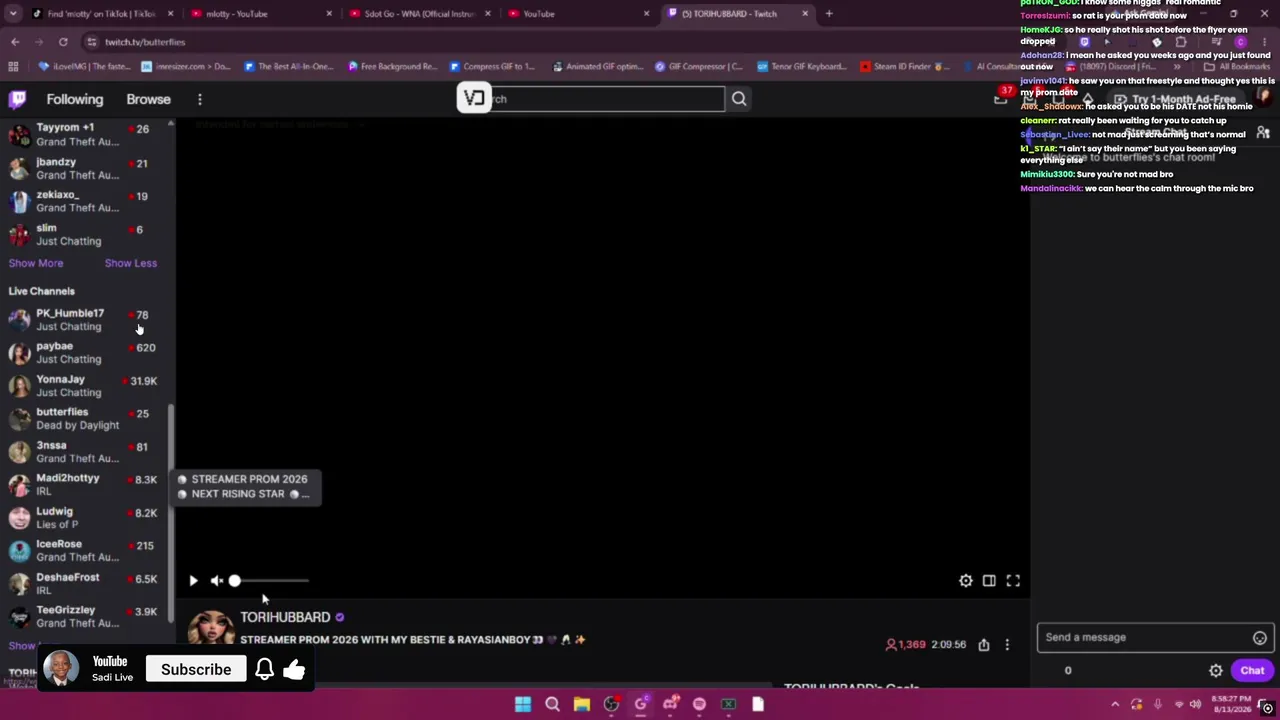The image size is (1280, 720).
Task: Open the browser apps grid icon
Action: 13,67
